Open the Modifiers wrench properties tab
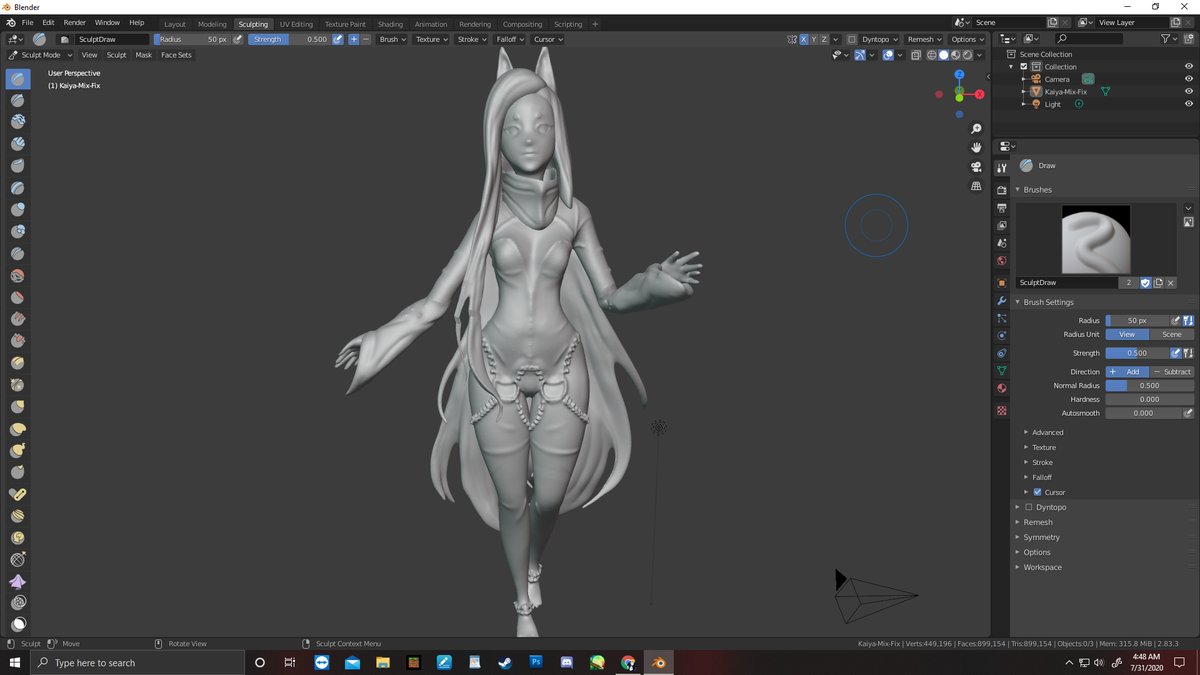1200x675 pixels. tap(1001, 301)
